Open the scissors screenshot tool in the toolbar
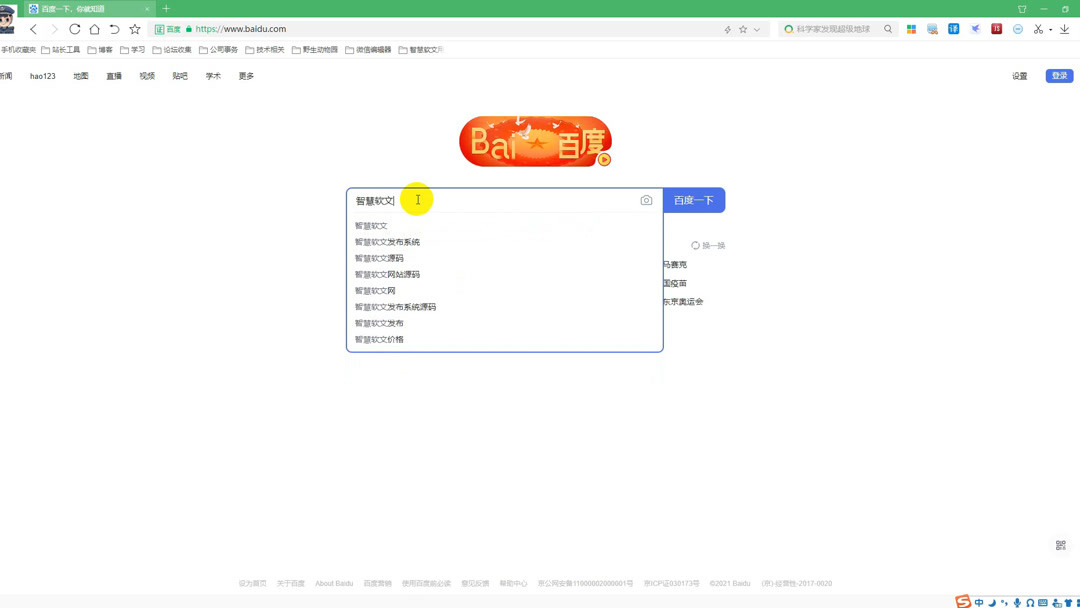This screenshot has width=1080, height=608. [x=1038, y=29]
